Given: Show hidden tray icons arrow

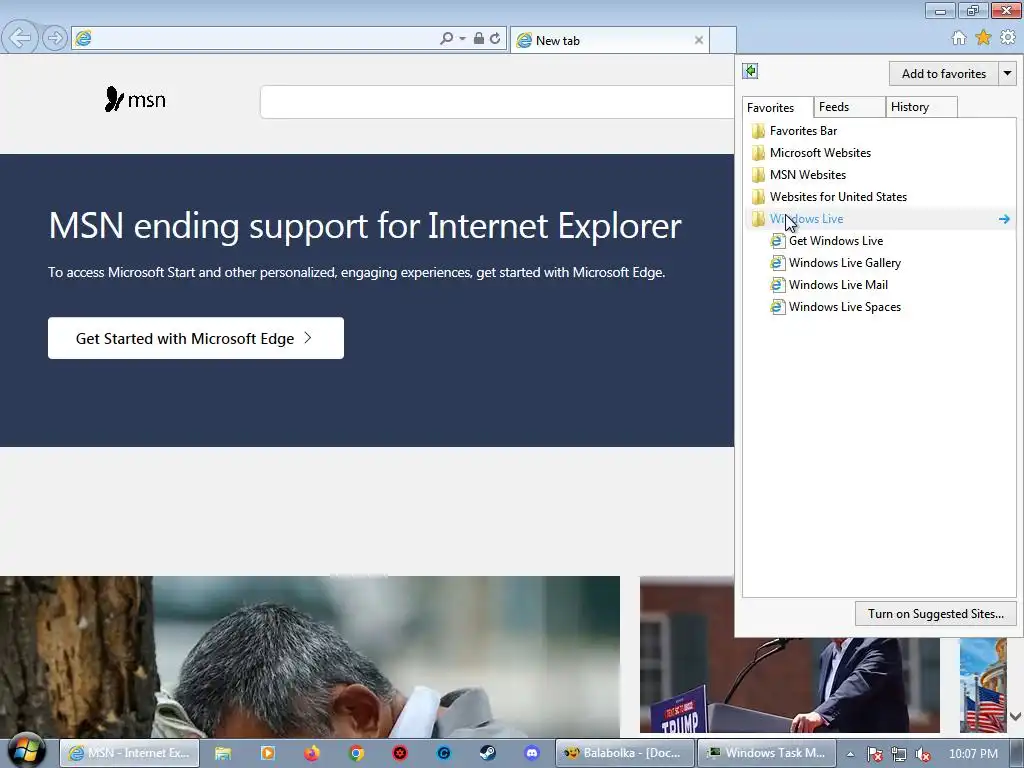Looking at the screenshot, I should click(x=850, y=754).
